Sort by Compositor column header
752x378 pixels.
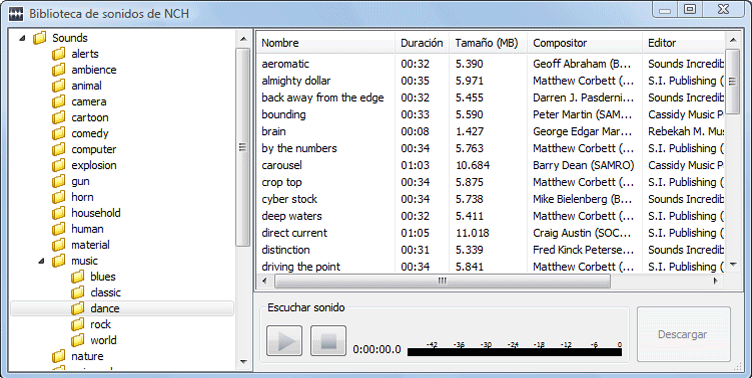[x=585, y=43]
